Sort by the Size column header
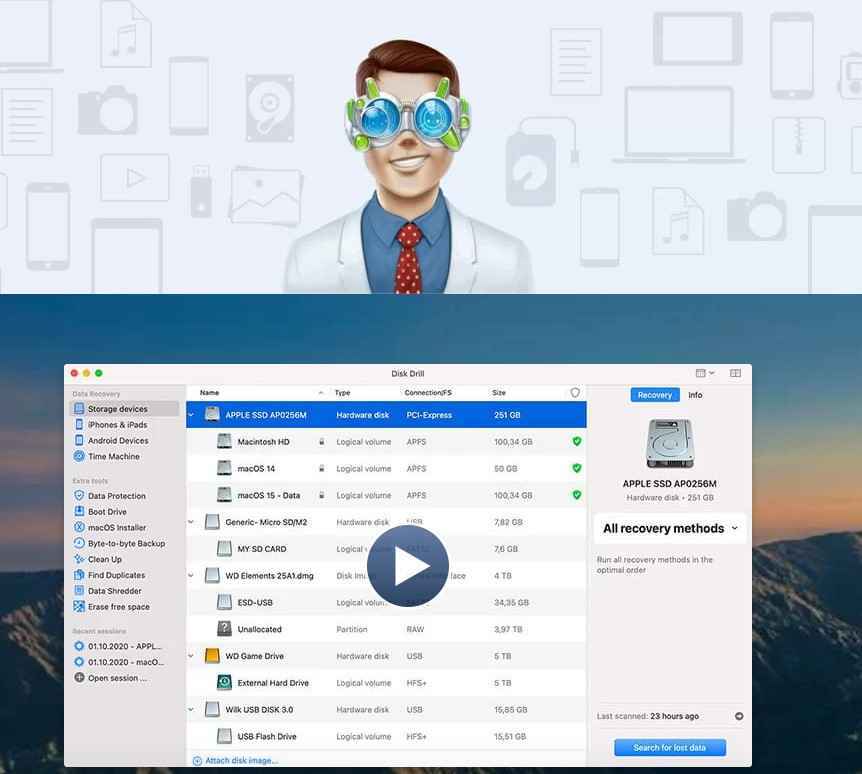This screenshot has height=774, width=862. click(x=499, y=392)
